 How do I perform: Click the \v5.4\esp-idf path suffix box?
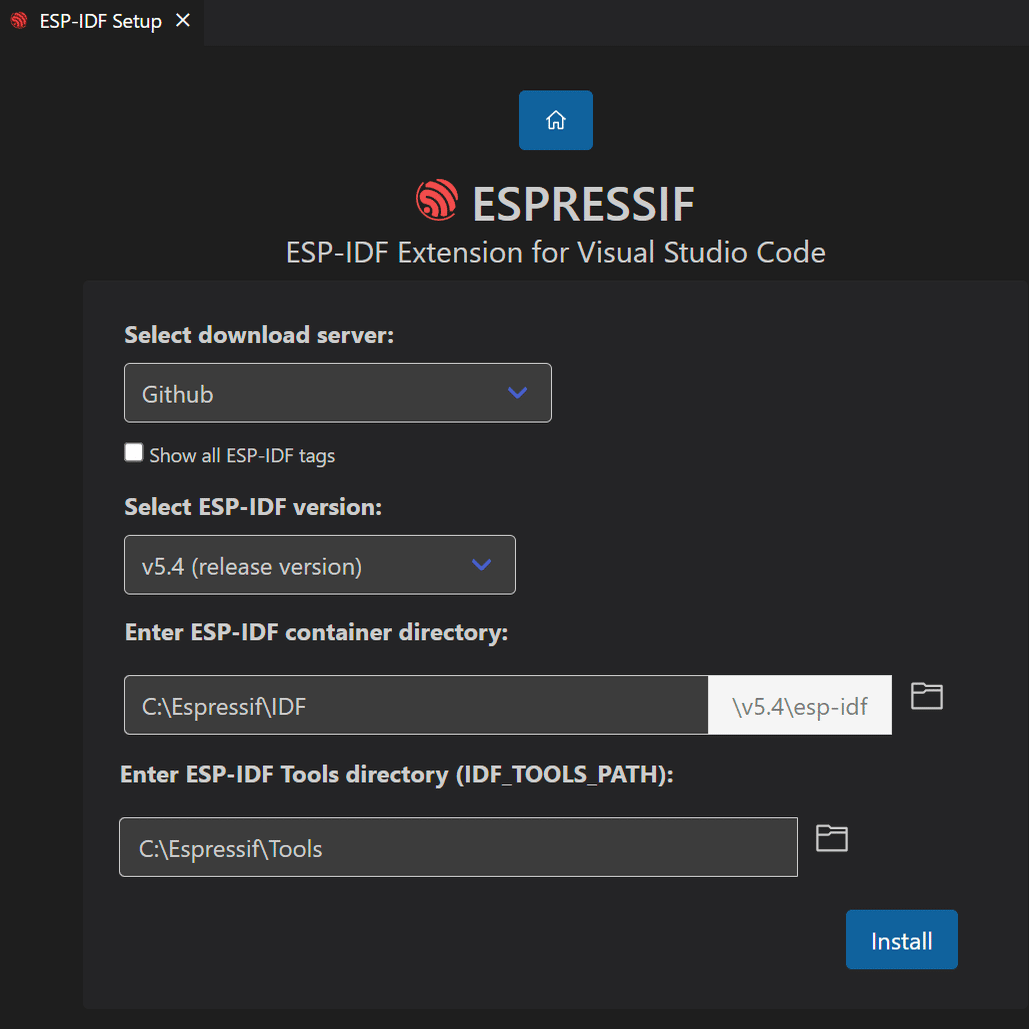point(800,706)
